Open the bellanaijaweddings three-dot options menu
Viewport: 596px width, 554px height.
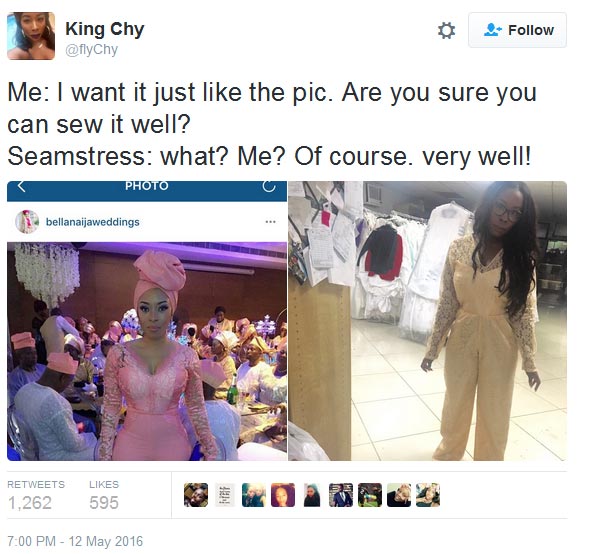click(x=270, y=222)
